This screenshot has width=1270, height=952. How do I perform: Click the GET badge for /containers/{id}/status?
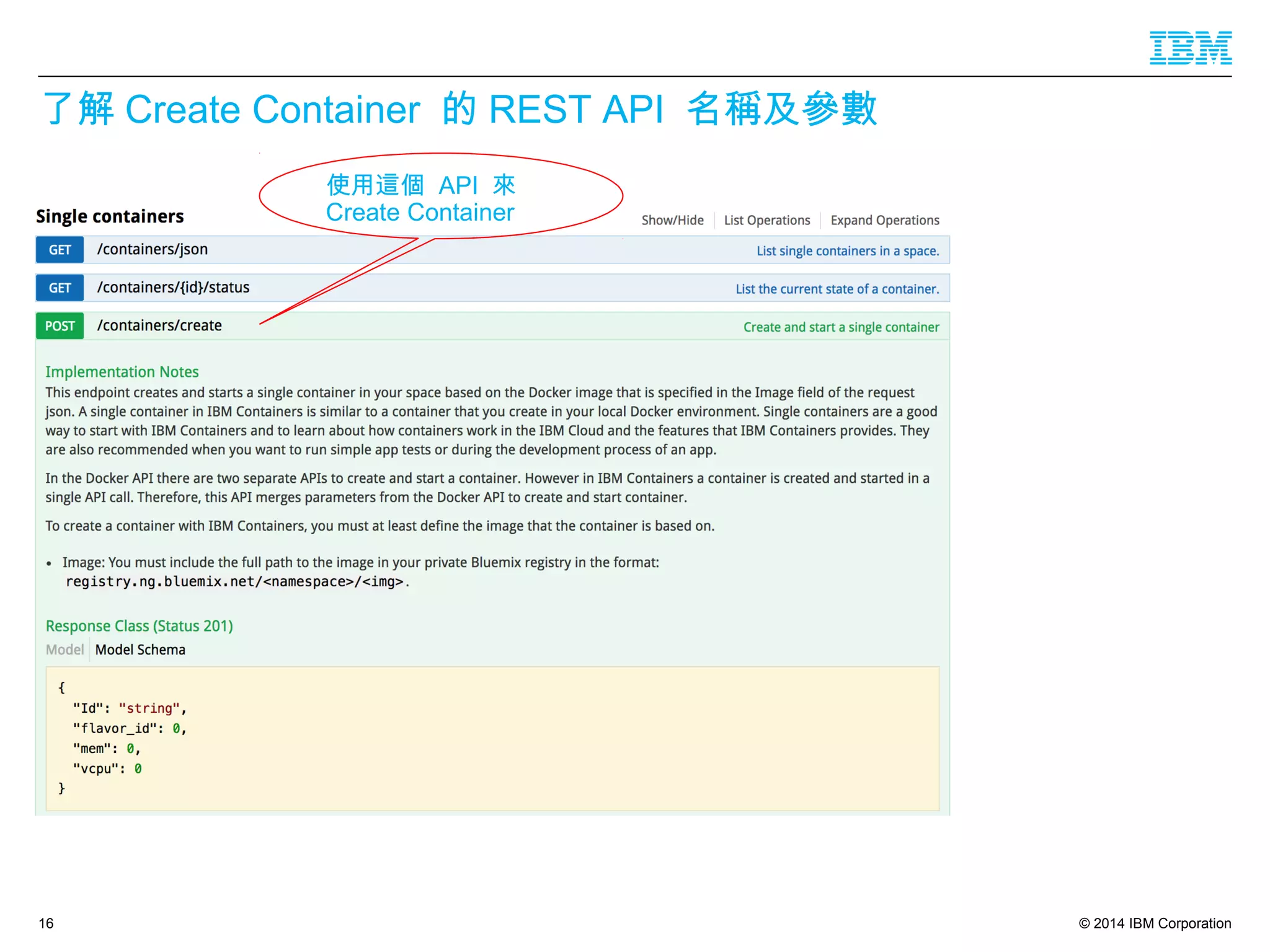[x=60, y=288]
